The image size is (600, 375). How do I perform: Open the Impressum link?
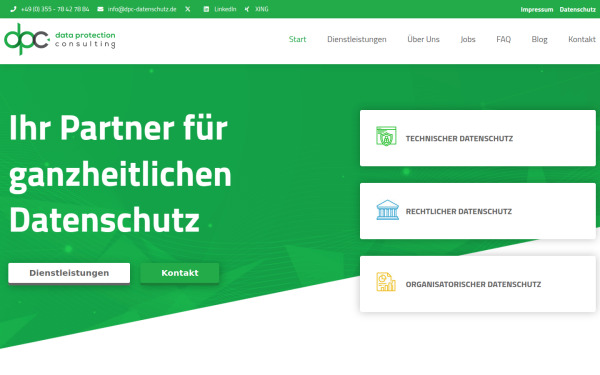click(536, 10)
